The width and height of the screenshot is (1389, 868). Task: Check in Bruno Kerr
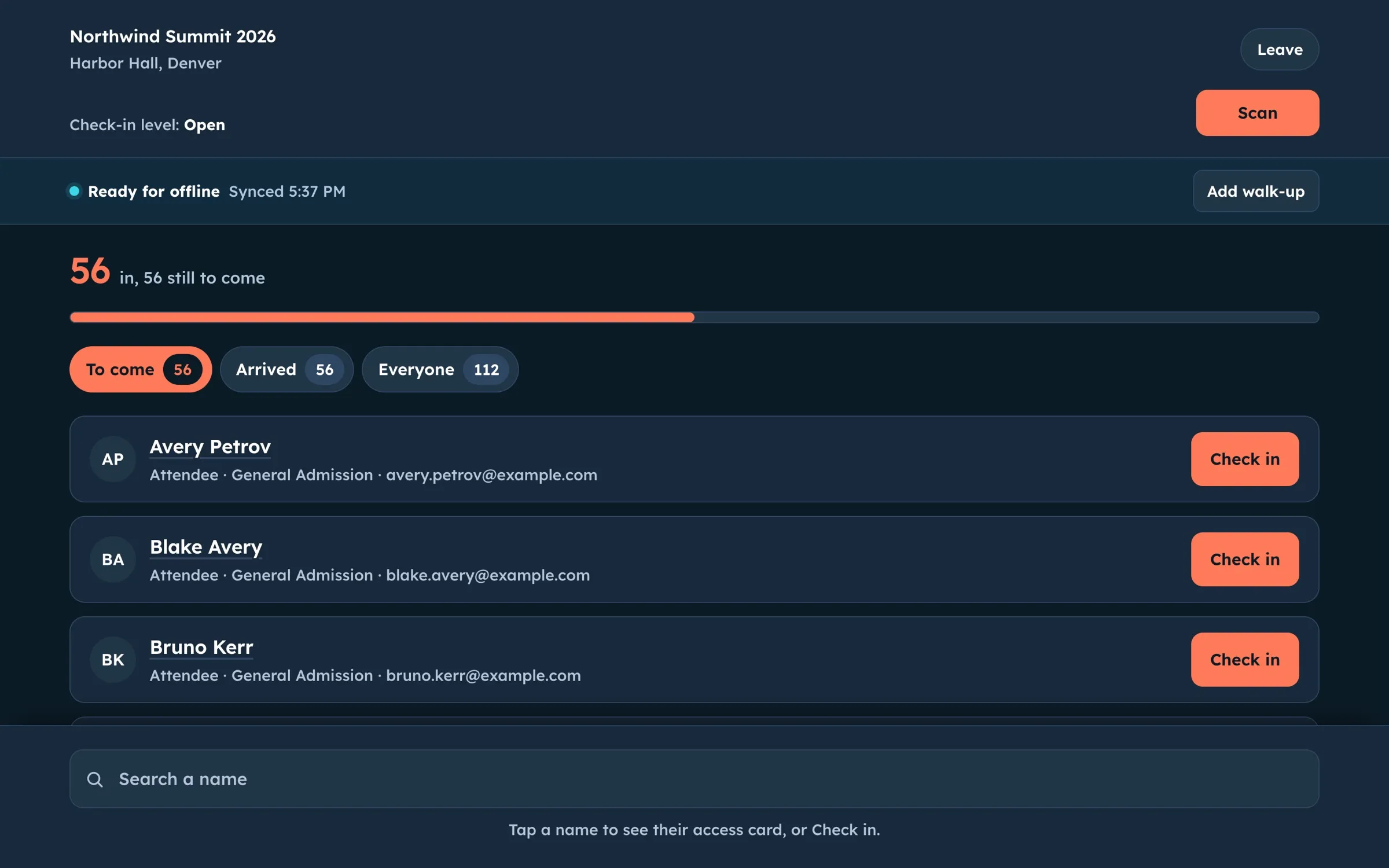(x=1245, y=660)
